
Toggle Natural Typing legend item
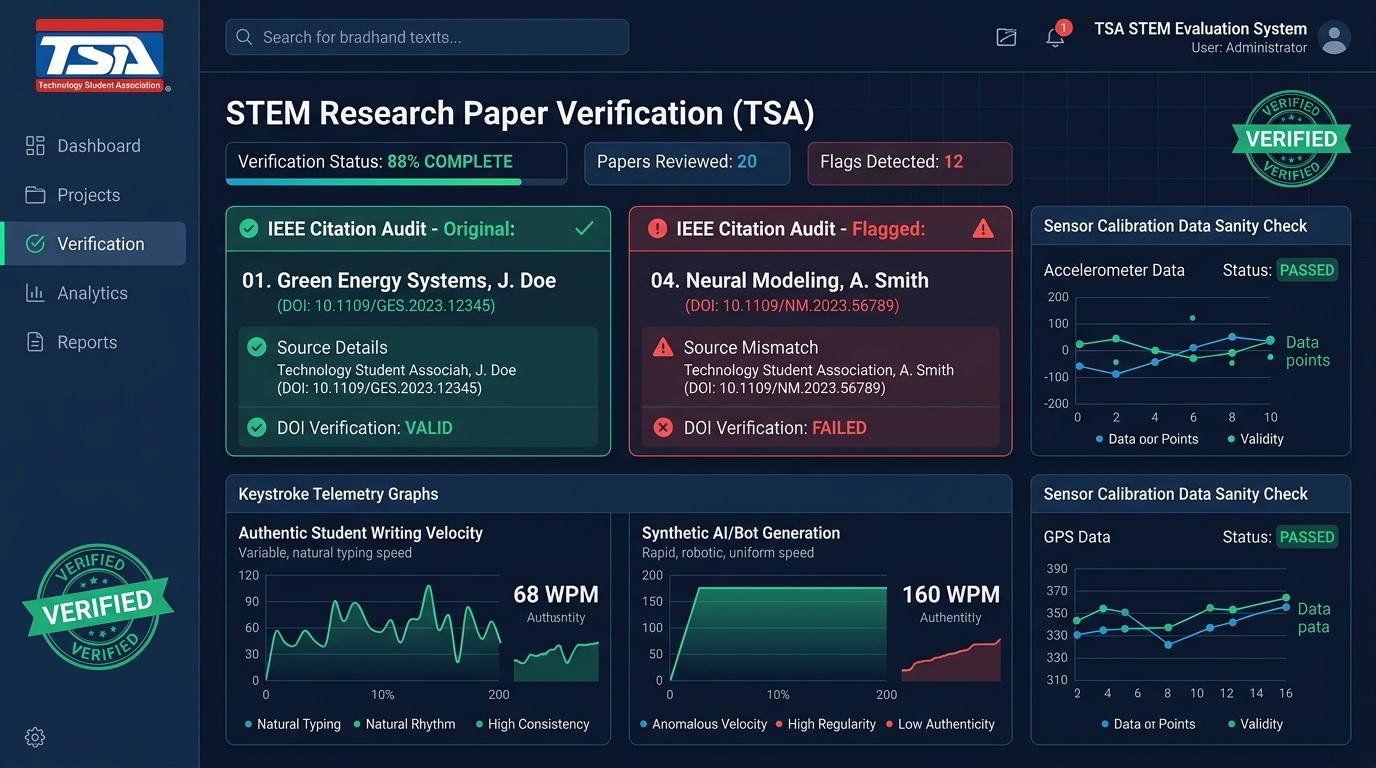click(x=292, y=724)
